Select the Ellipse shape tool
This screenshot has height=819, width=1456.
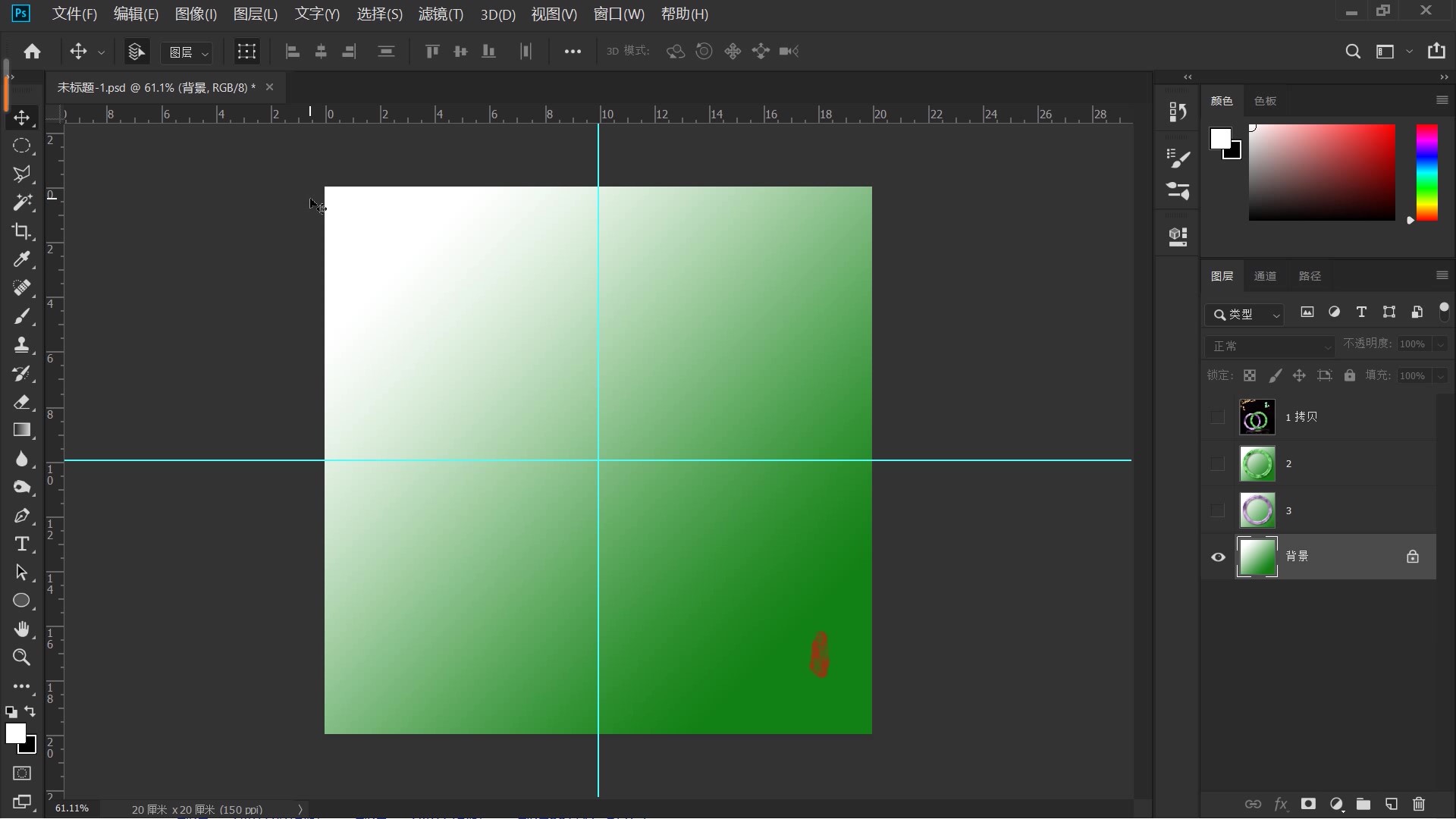click(21, 601)
